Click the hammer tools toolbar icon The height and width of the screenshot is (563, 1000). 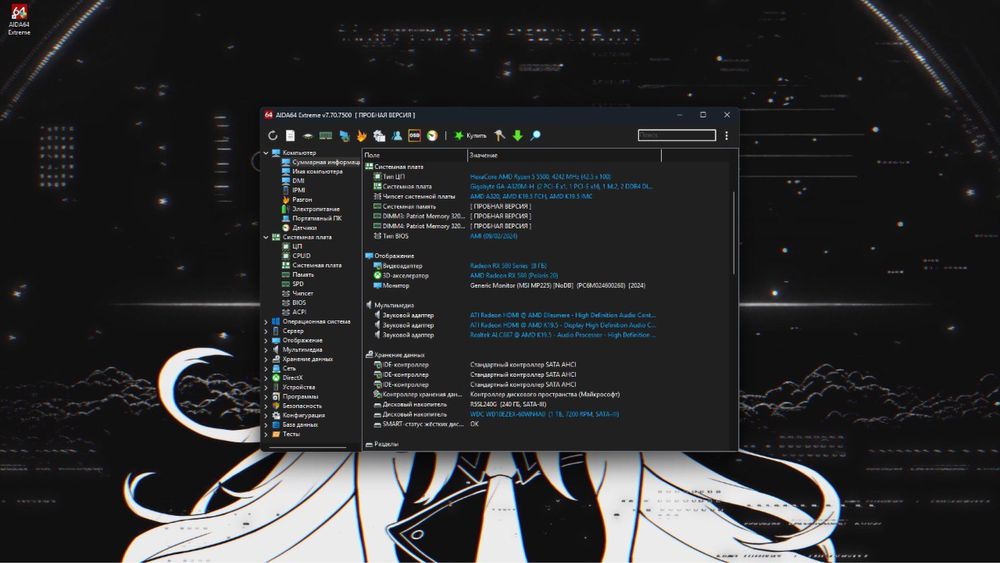coord(499,135)
